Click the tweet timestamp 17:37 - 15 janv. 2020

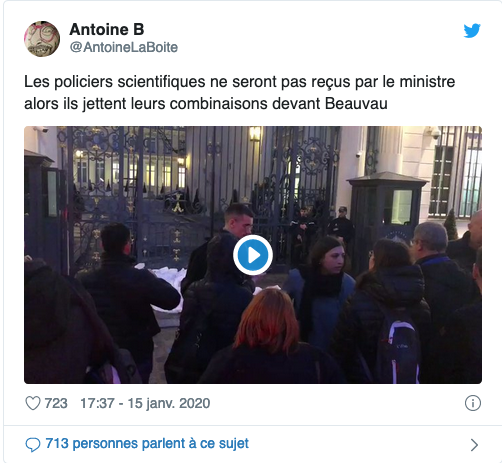point(145,403)
